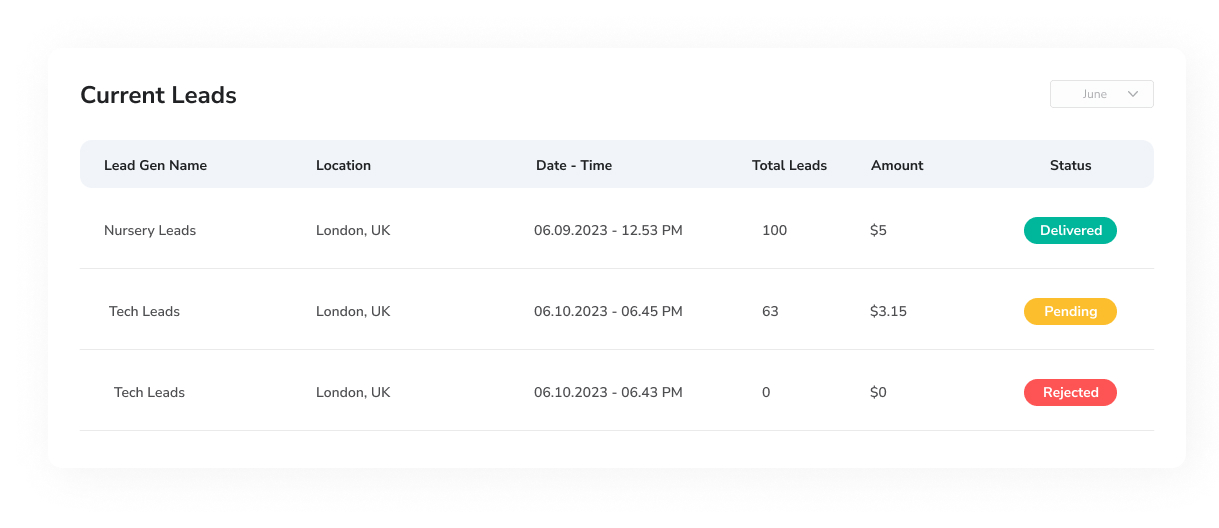Open Tech Leads name in Rejected row
Screen dimensions: 1219x528
149,393
